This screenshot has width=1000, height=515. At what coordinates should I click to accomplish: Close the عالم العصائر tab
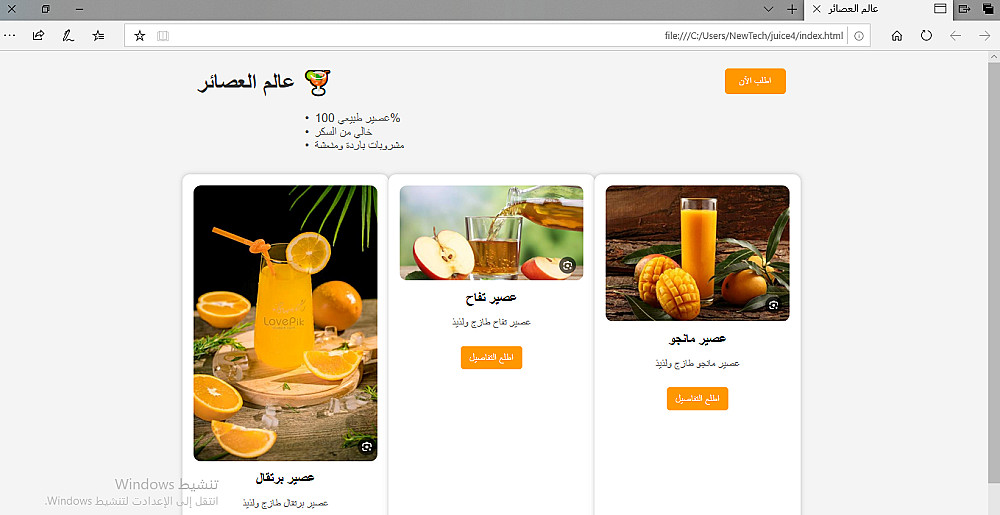(x=816, y=9)
